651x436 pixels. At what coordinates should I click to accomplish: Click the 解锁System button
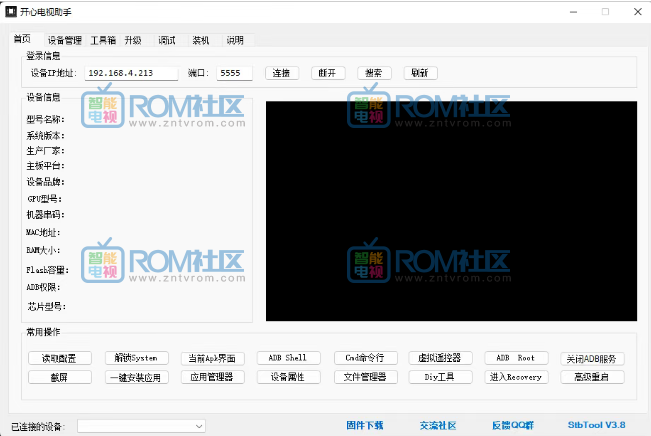click(x=137, y=358)
